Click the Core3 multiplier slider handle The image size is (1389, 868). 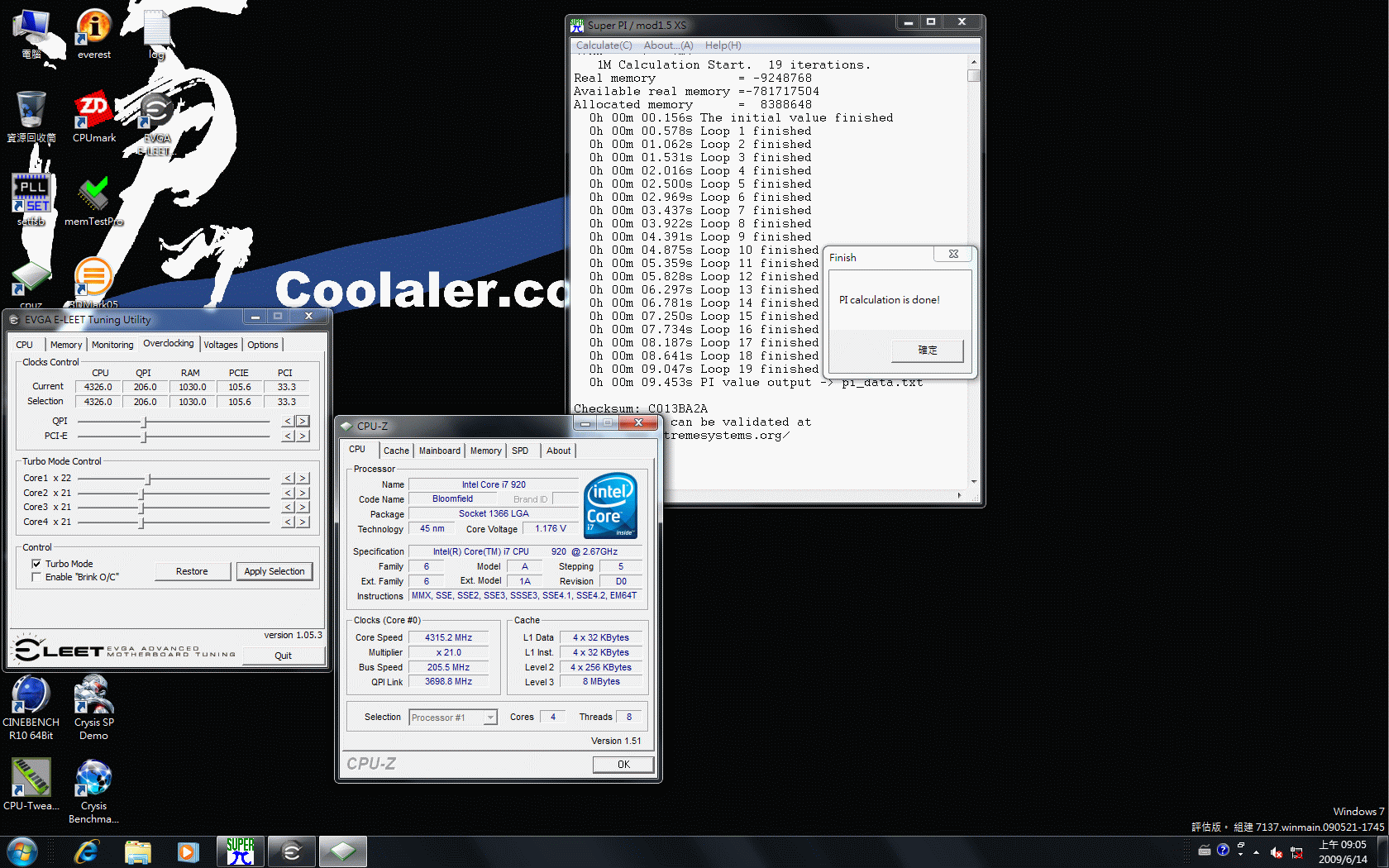pyautogui.click(x=141, y=508)
